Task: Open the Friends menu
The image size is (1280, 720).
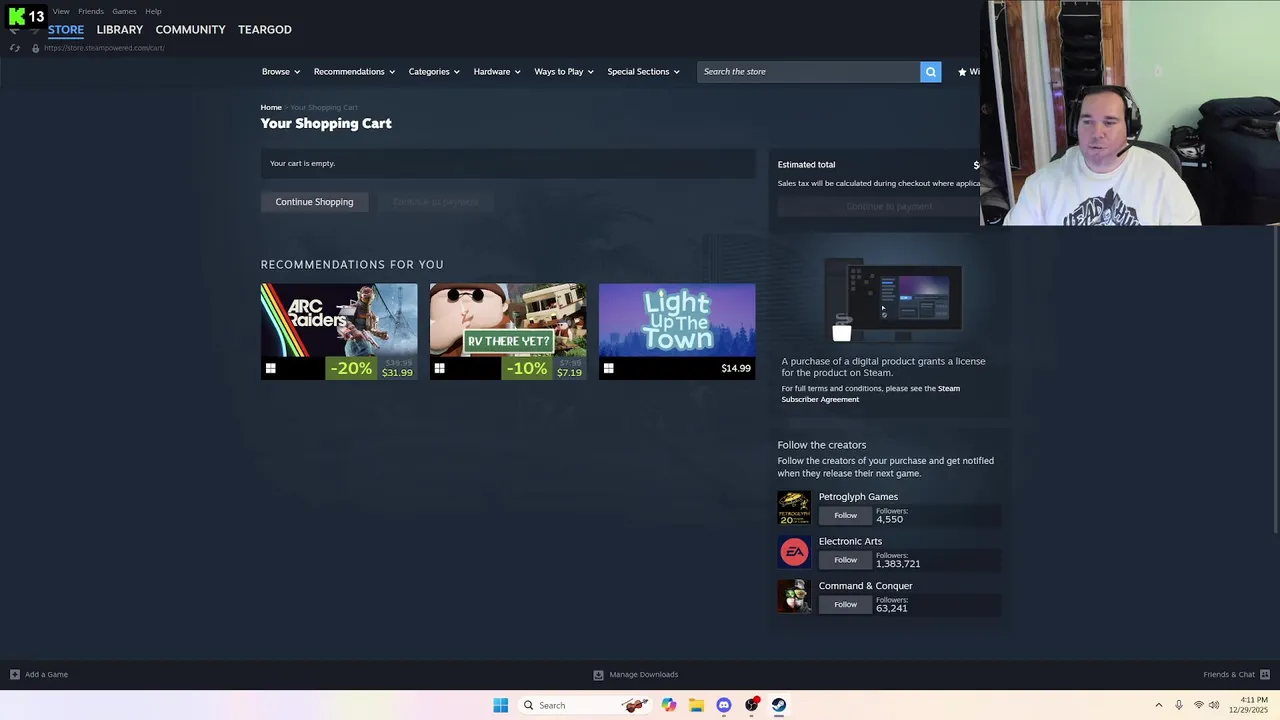Action: pyautogui.click(x=91, y=11)
